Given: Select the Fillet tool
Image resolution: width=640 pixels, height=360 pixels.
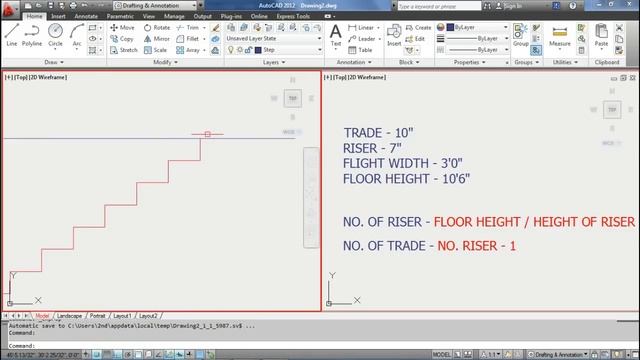Looking at the screenshot, I should pos(188,39).
